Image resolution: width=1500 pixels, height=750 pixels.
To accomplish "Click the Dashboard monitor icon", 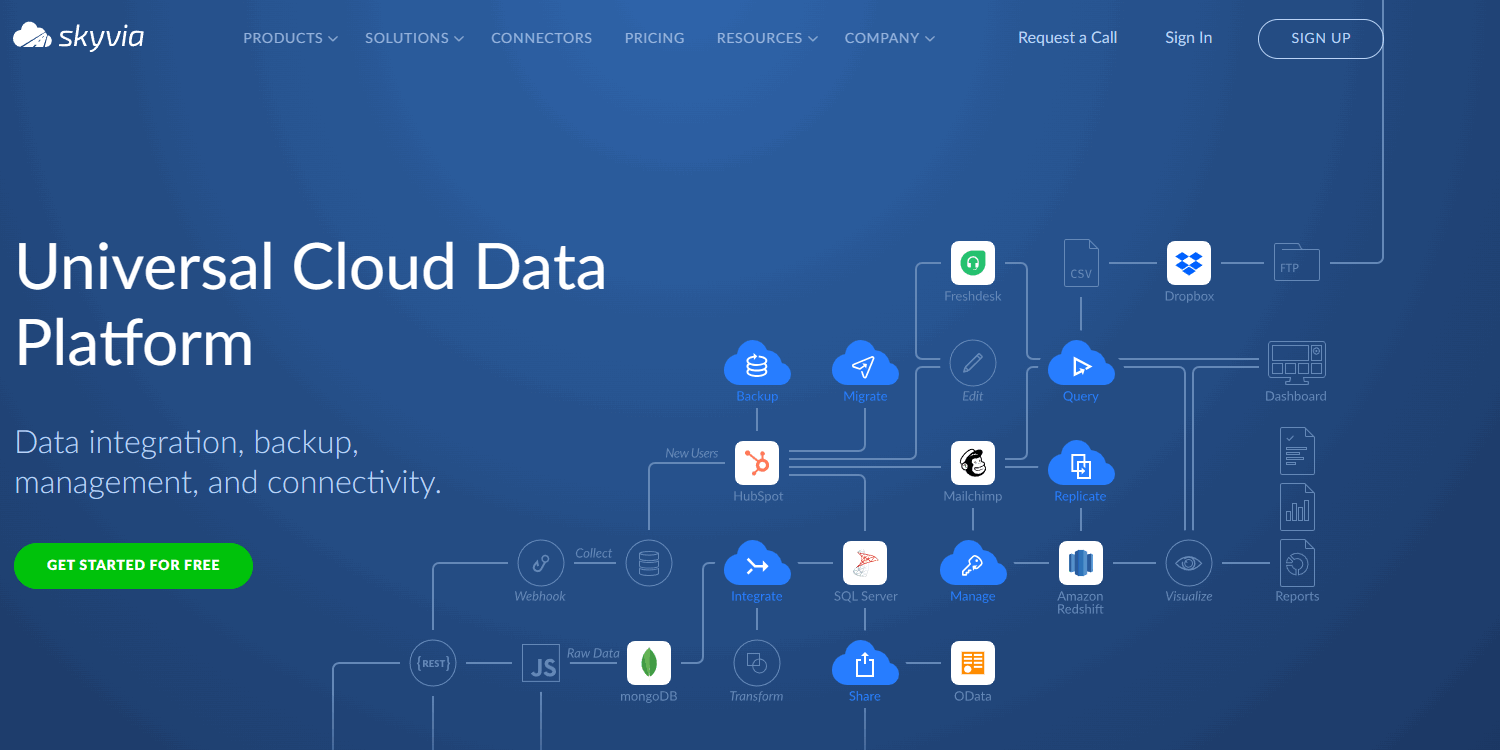I will [1297, 363].
